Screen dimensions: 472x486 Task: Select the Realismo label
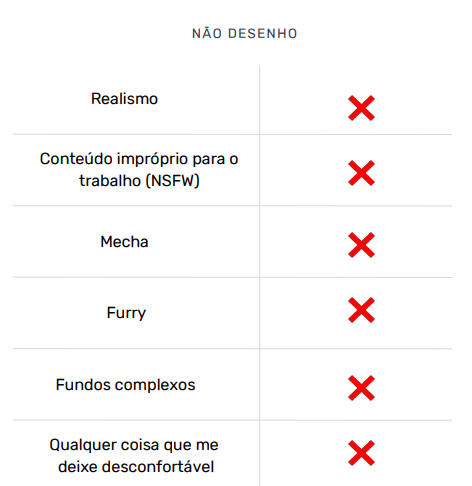coord(124,99)
